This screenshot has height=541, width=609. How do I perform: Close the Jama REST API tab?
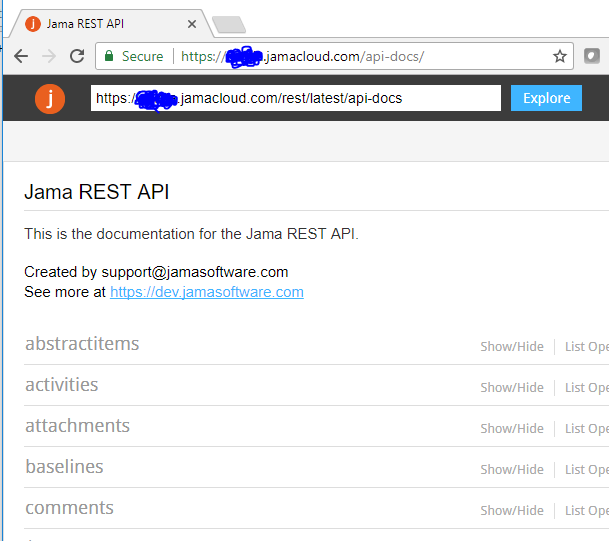pos(191,24)
